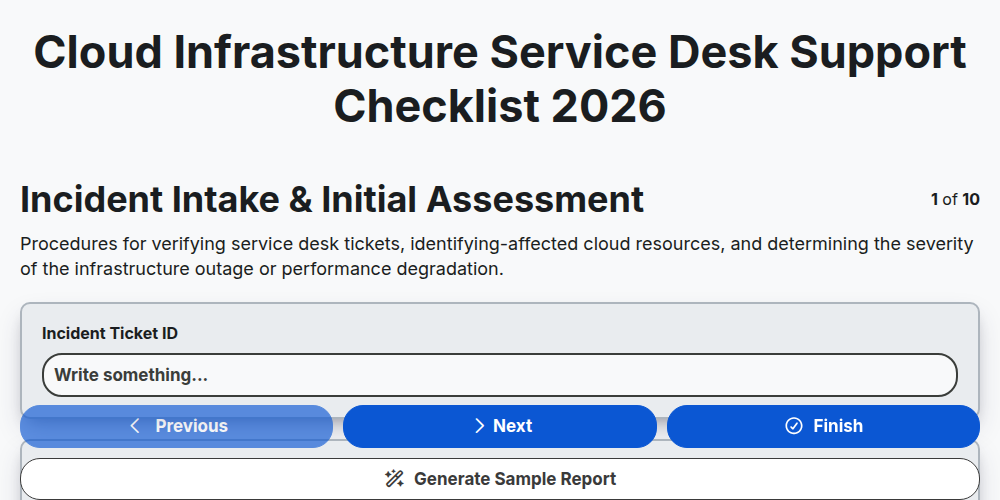Click the checkmark circle icon on Finish

coord(793,426)
